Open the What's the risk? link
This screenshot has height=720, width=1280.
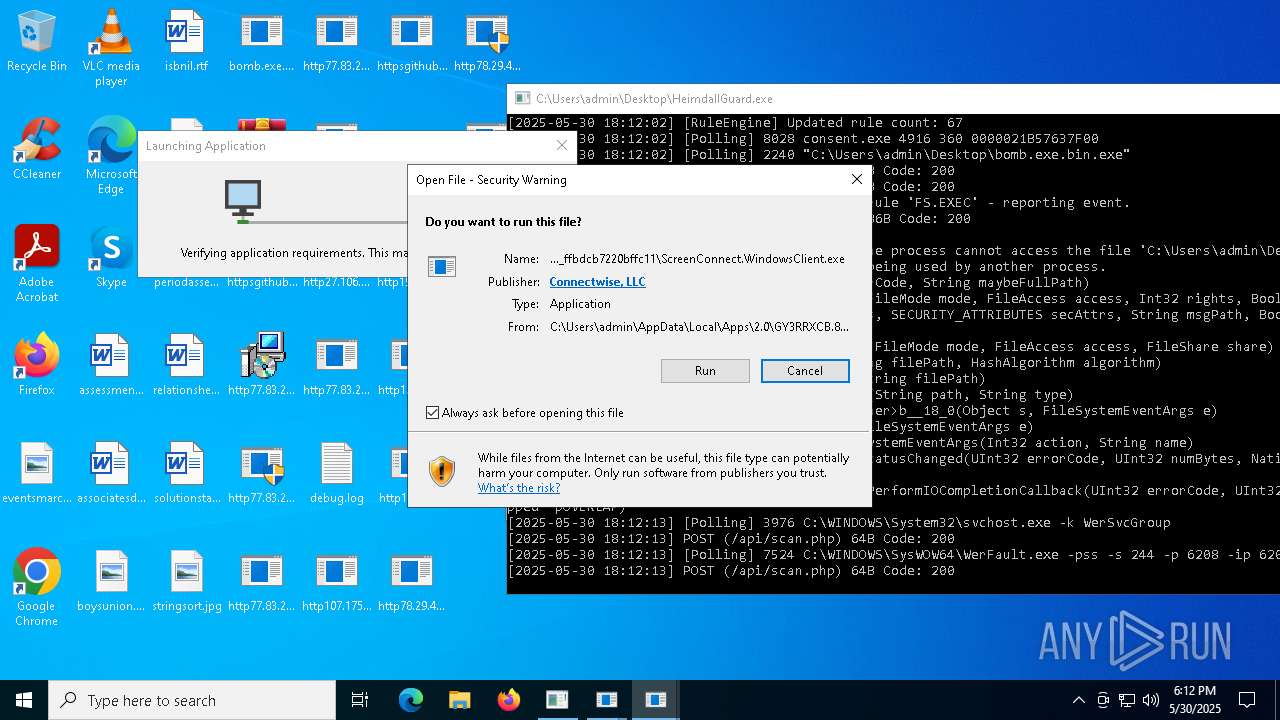click(518, 488)
